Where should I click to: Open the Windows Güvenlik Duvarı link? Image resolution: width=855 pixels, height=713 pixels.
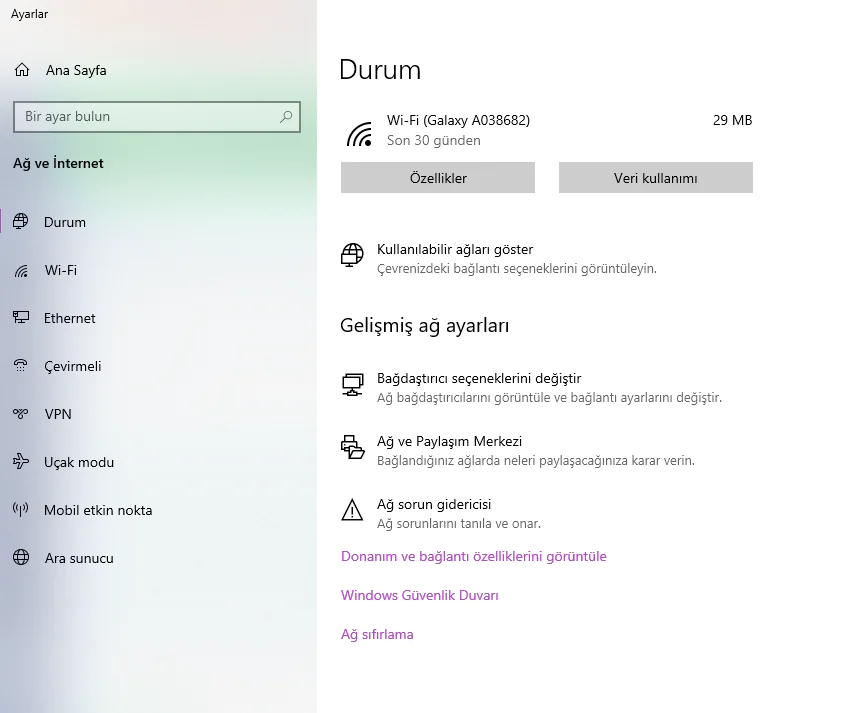pyautogui.click(x=420, y=595)
